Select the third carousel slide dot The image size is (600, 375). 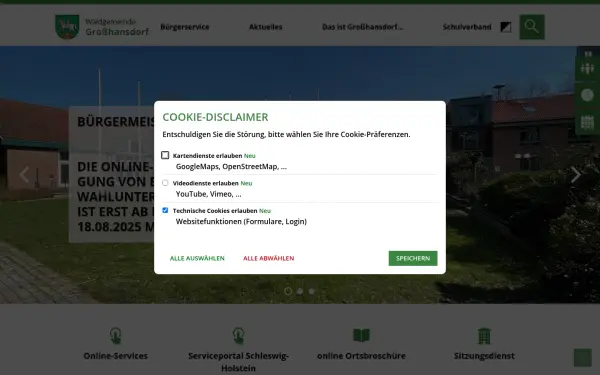312,291
